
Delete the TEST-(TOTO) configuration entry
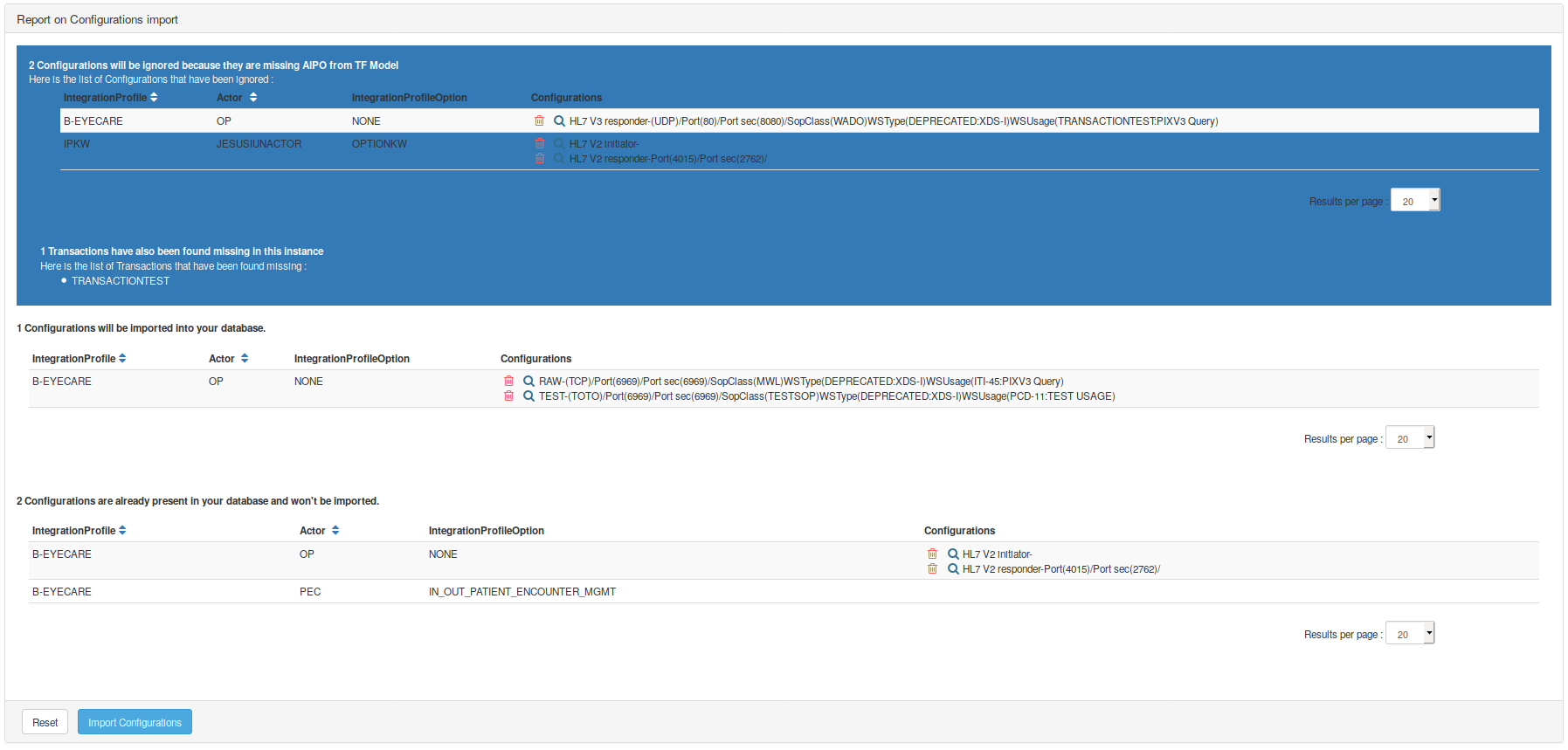(x=508, y=396)
